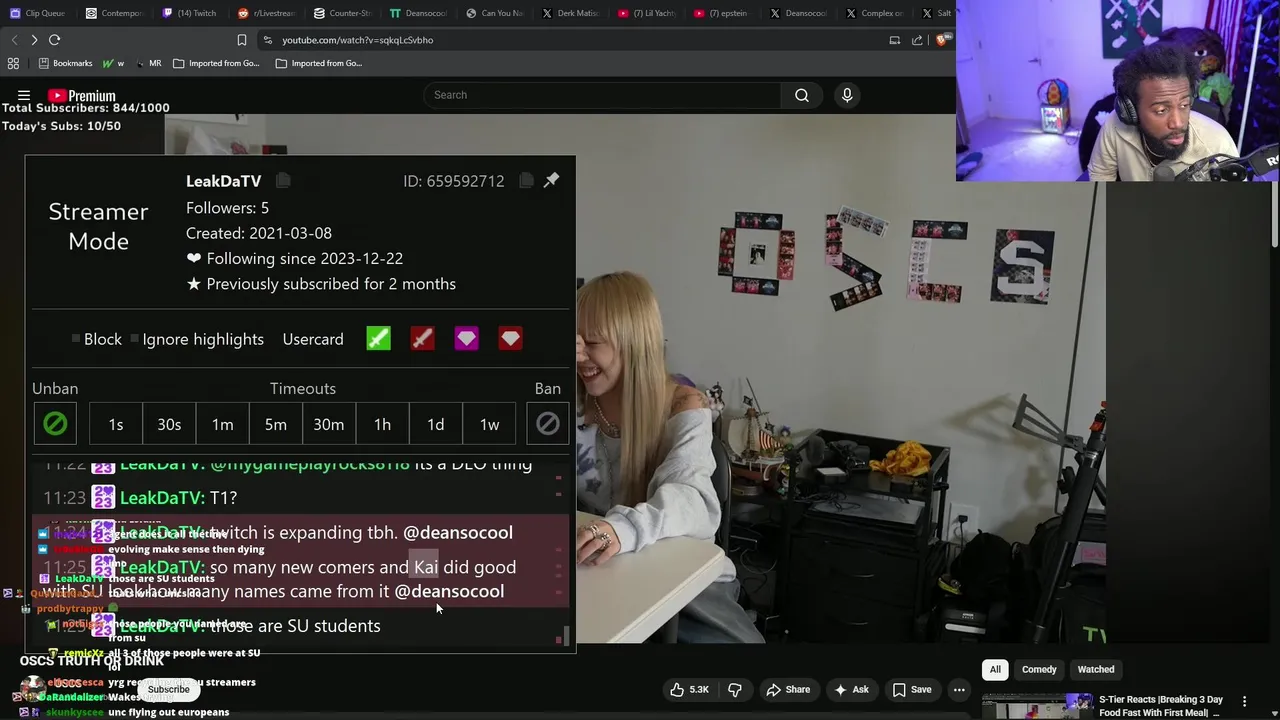Viewport: 1280px width, 720px height.
Task: Click the YouTube search magnifier button
Action: point(802,95)
